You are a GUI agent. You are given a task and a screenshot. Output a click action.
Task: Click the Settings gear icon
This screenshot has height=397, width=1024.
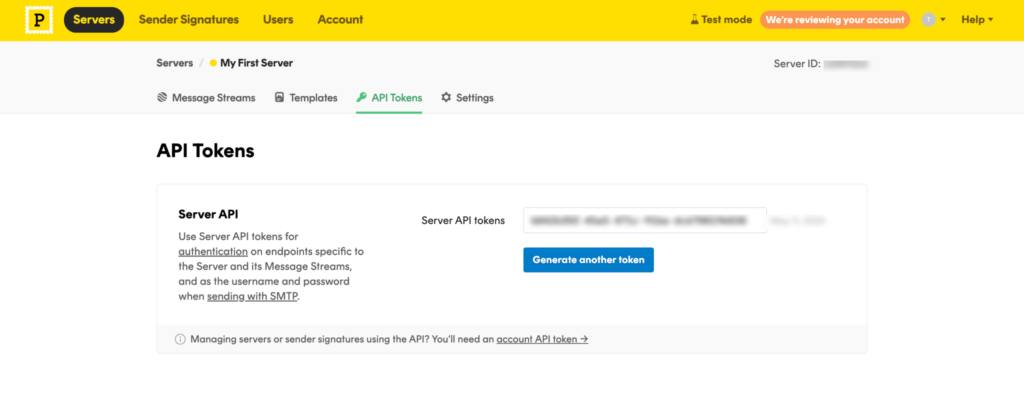pos(446,98)
